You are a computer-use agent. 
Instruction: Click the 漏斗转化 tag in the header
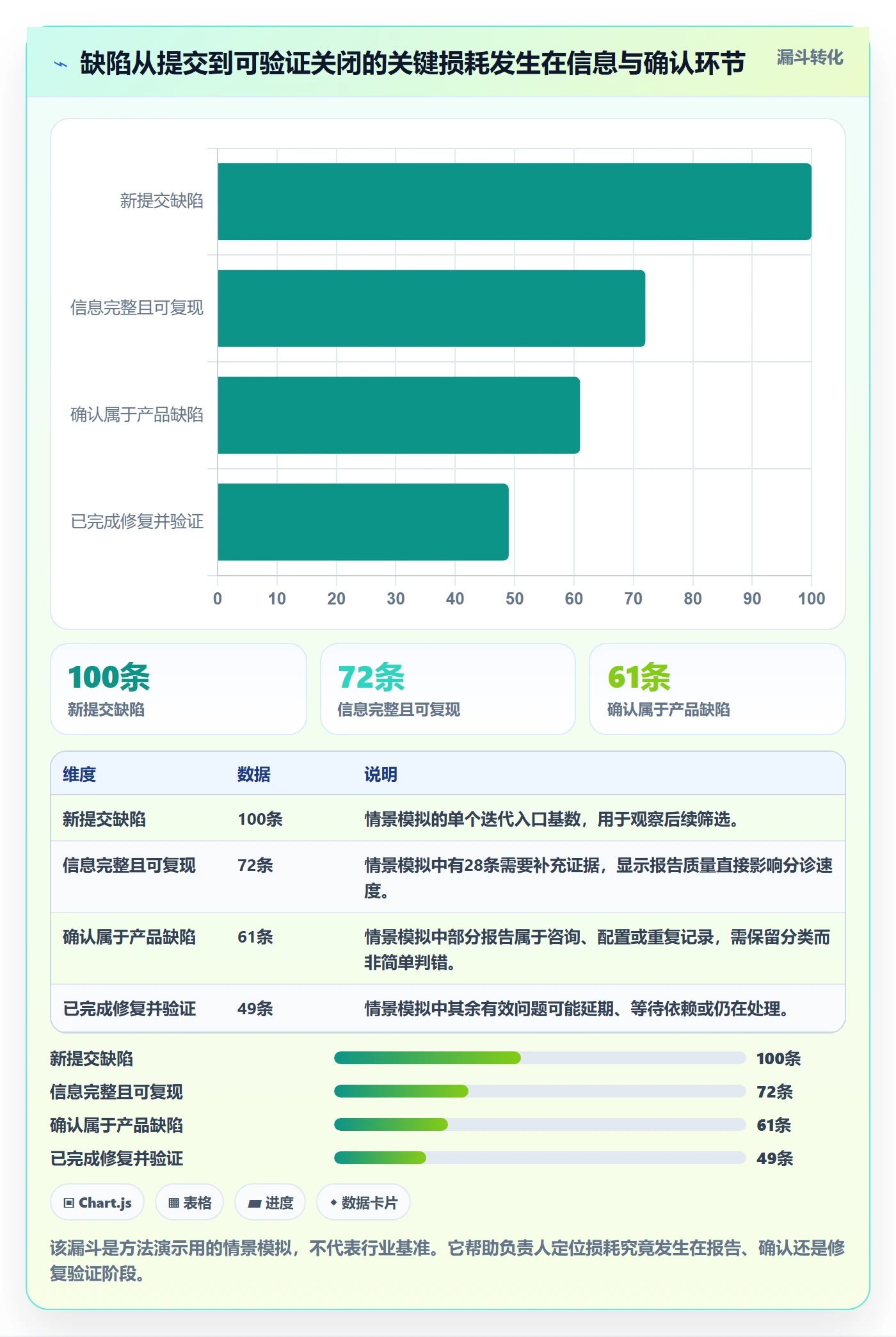[x=810, y=58]
